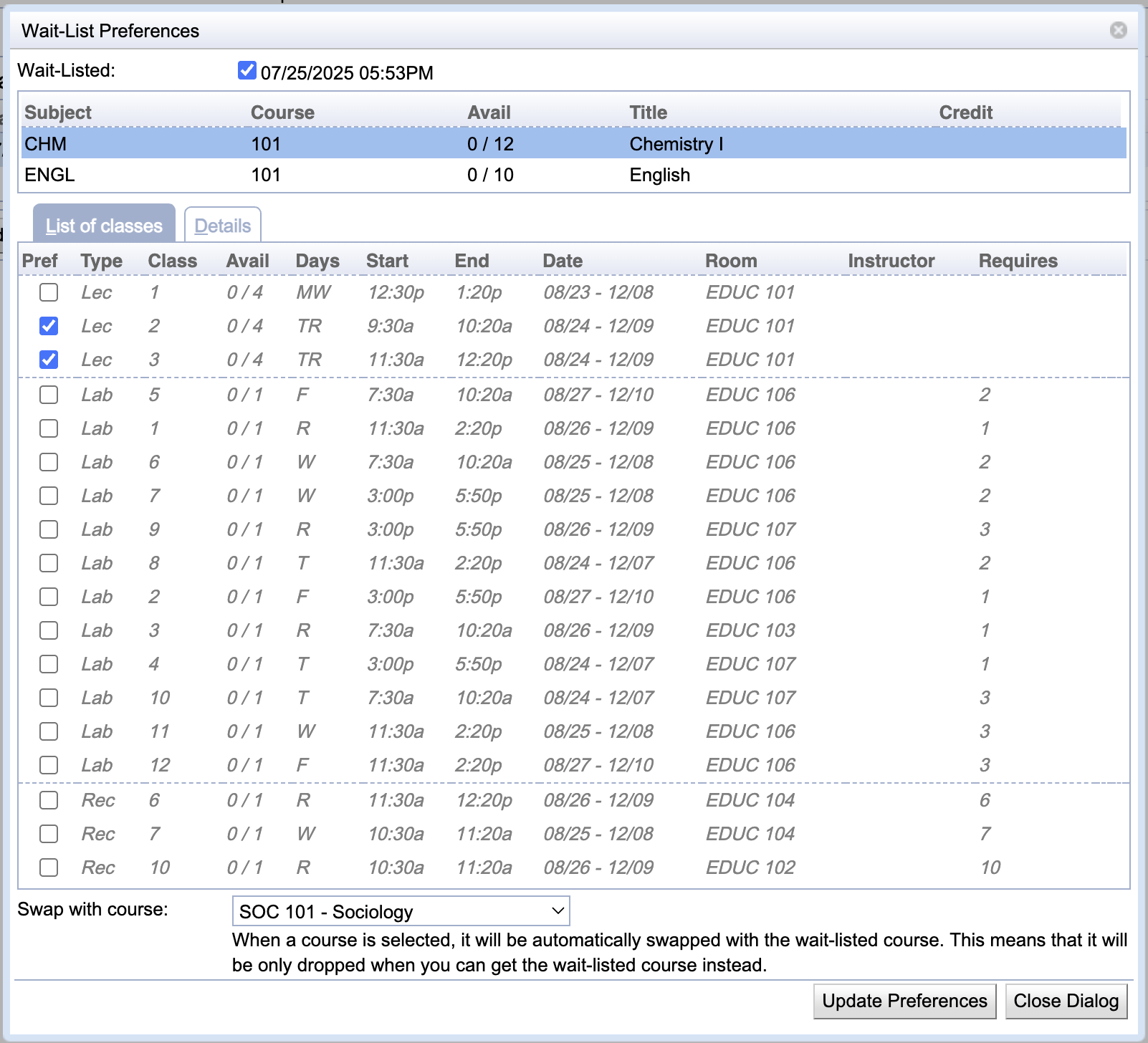Click the Credit column header
The width and height of the screenshot is (1148, 1043).
point(965,112)
